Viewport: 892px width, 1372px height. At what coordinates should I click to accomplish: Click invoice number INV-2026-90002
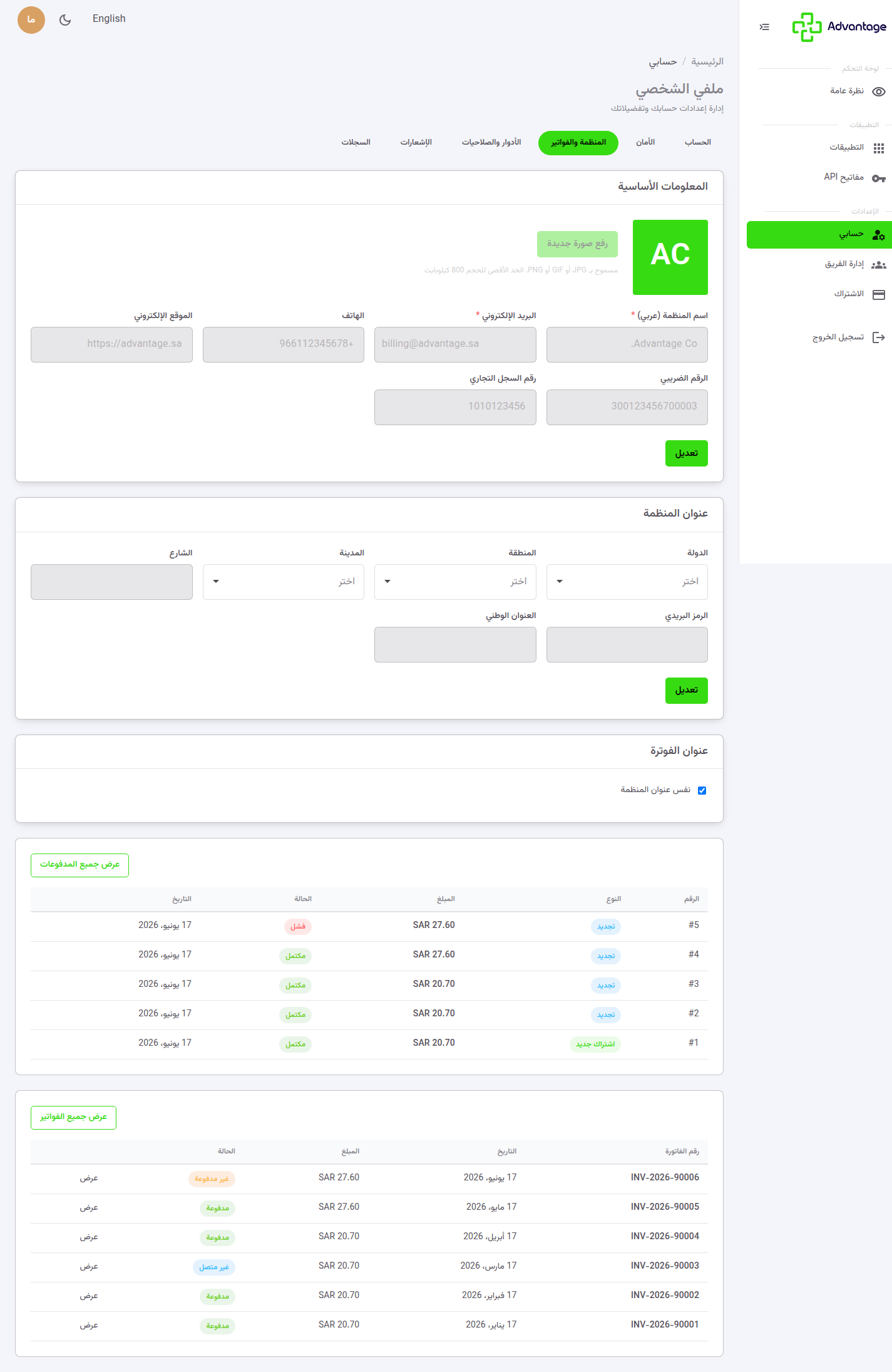(665, 1296)
